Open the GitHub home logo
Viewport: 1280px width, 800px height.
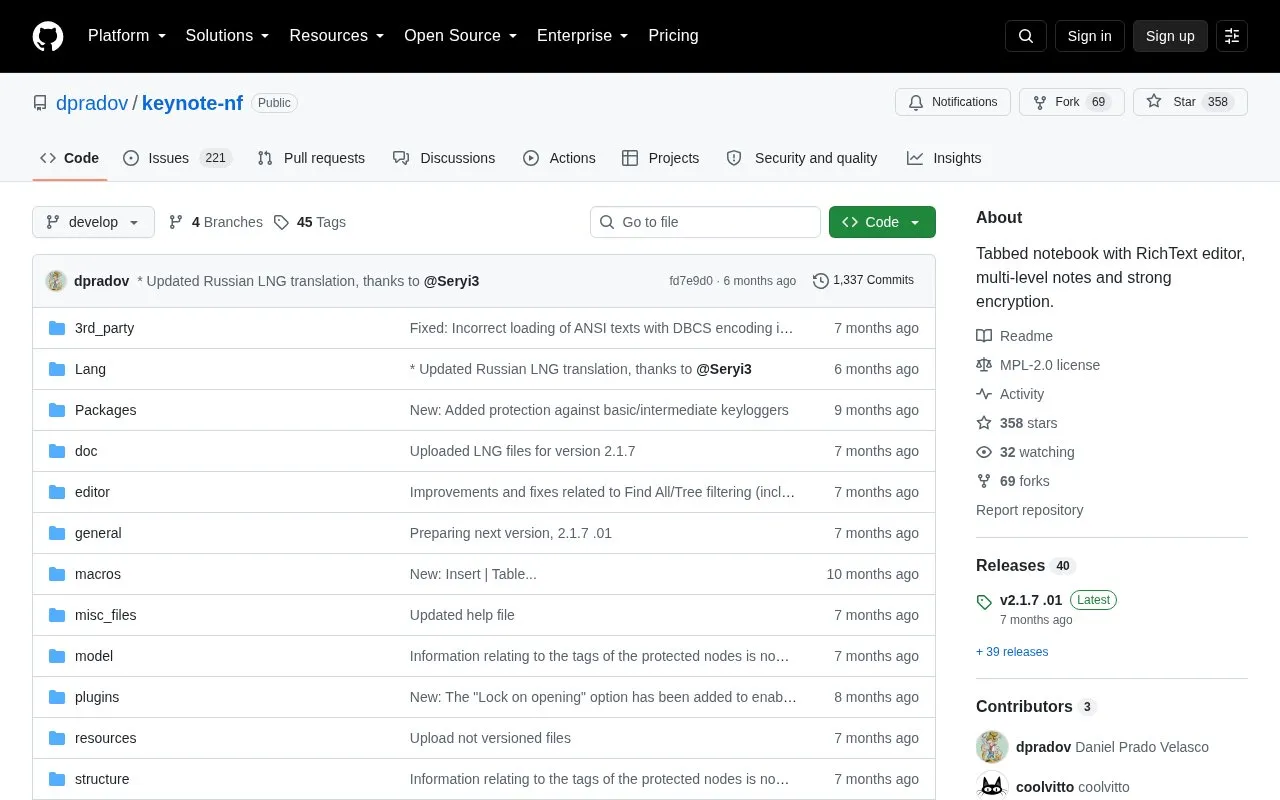tap(48, 36)
